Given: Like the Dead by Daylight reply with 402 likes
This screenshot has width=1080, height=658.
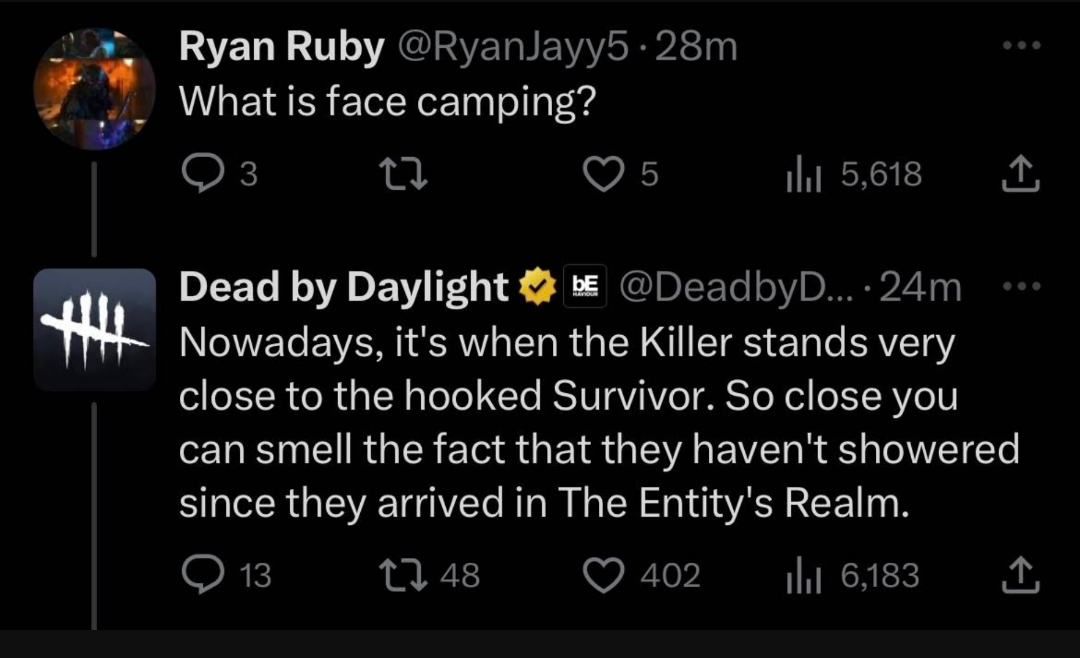Looking at the screenshot, I should (603, 575).
